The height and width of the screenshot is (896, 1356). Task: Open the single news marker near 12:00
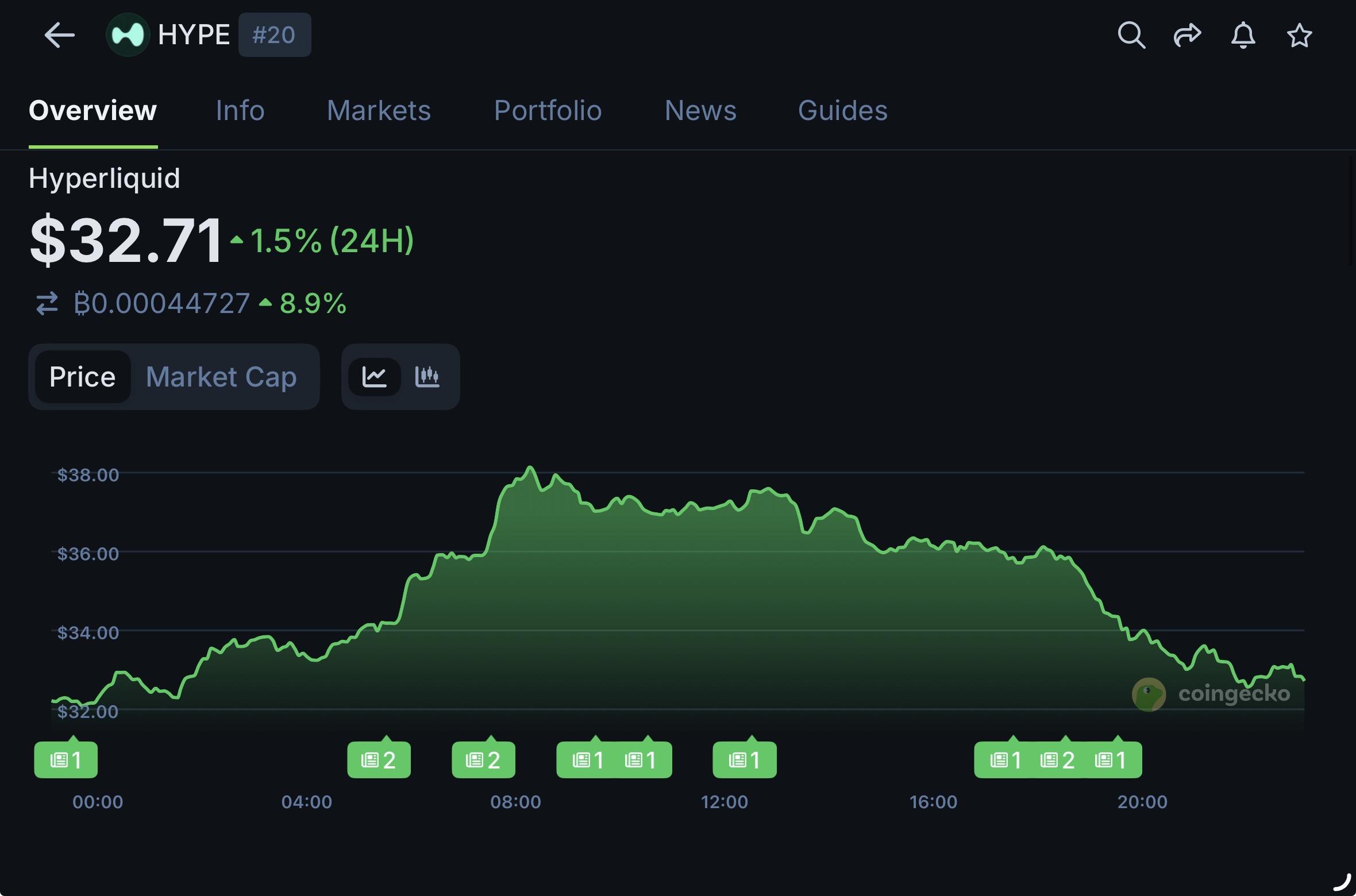(745, 759)
